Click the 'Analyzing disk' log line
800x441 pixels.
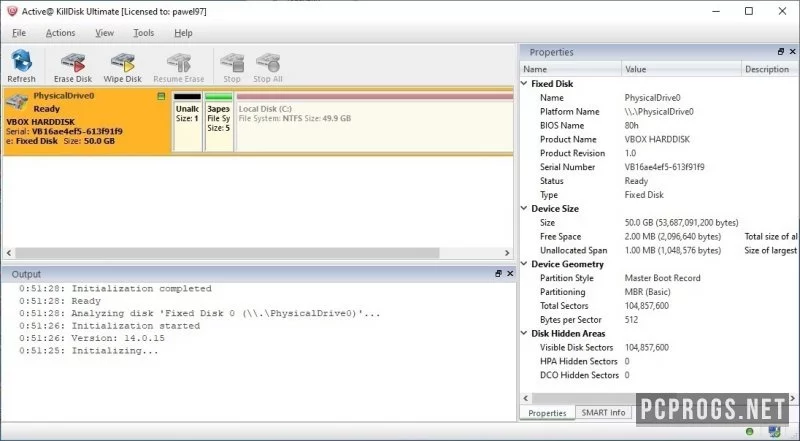(x=199, y=313)
